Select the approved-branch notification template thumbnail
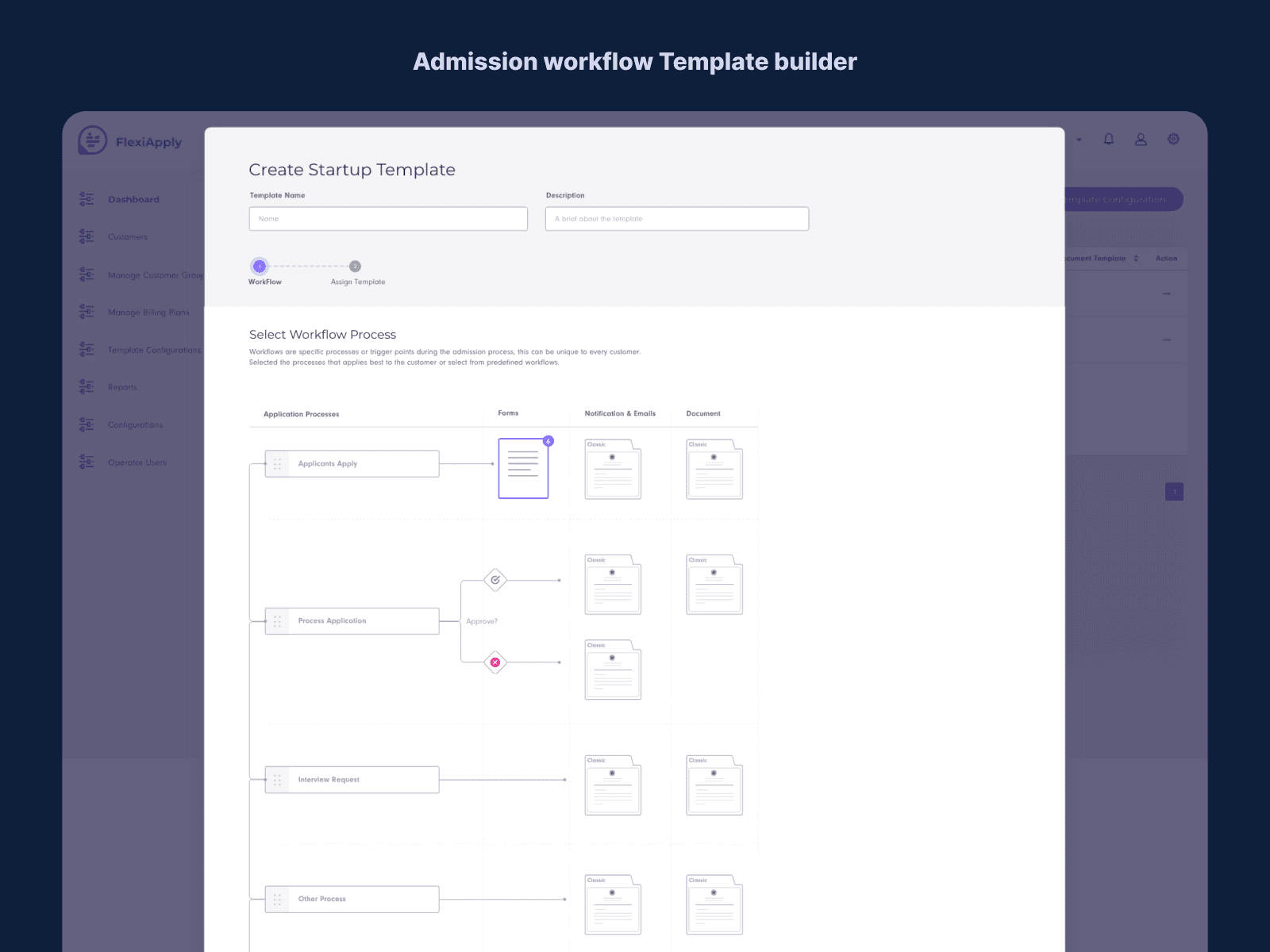 (x=613, y=585)
